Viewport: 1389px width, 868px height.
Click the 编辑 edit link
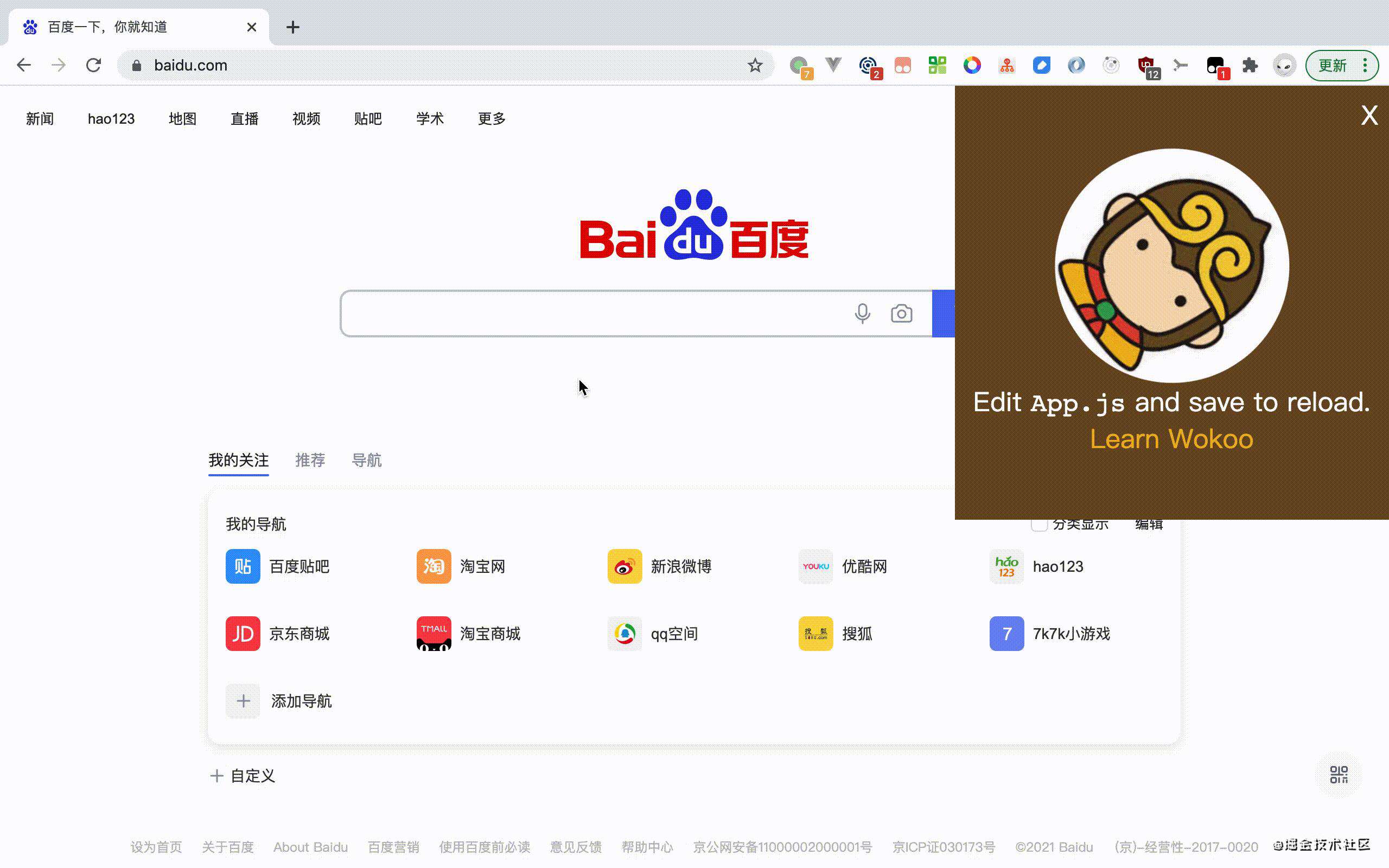[x=1149, y=525]
